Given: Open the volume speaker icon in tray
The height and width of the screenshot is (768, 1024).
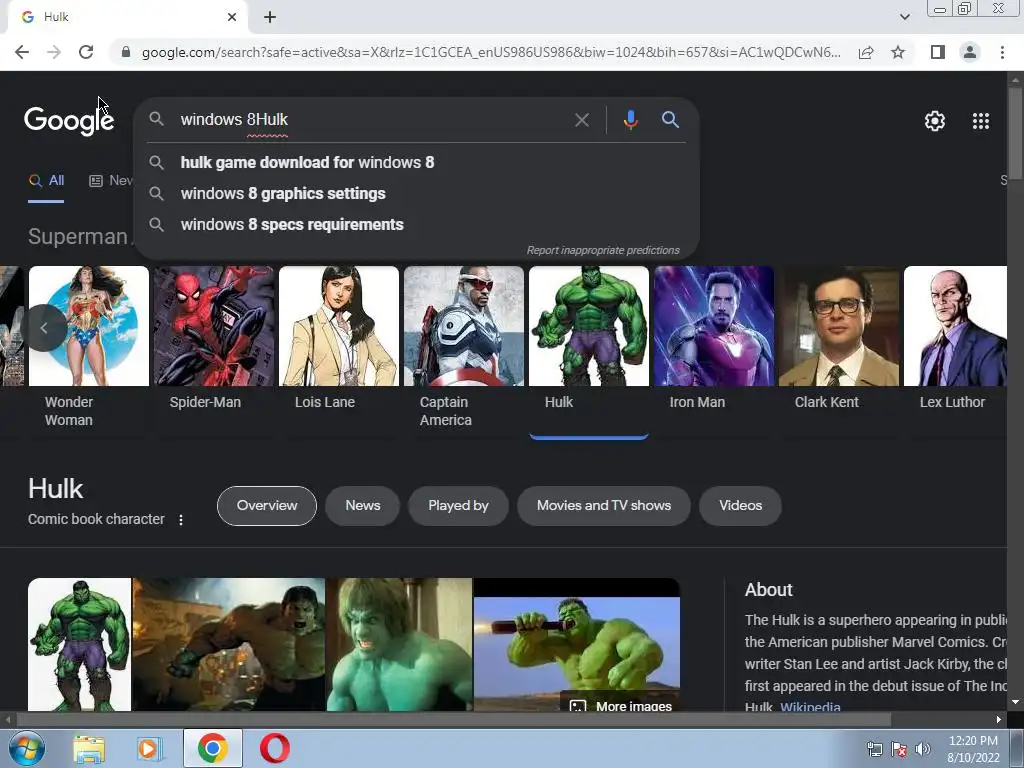Looking at the screenshot, I should click(923, 749).
